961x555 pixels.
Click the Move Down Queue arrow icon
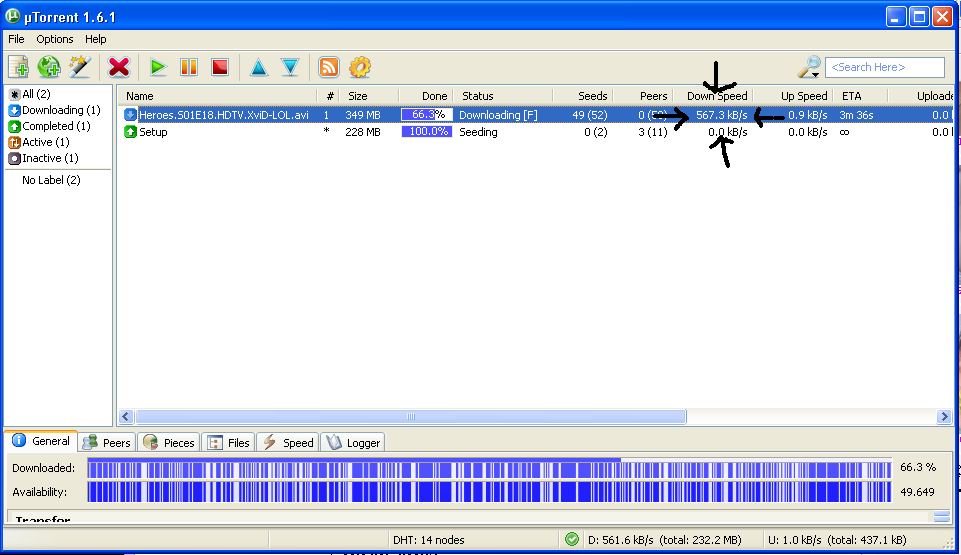pos(290,67)
